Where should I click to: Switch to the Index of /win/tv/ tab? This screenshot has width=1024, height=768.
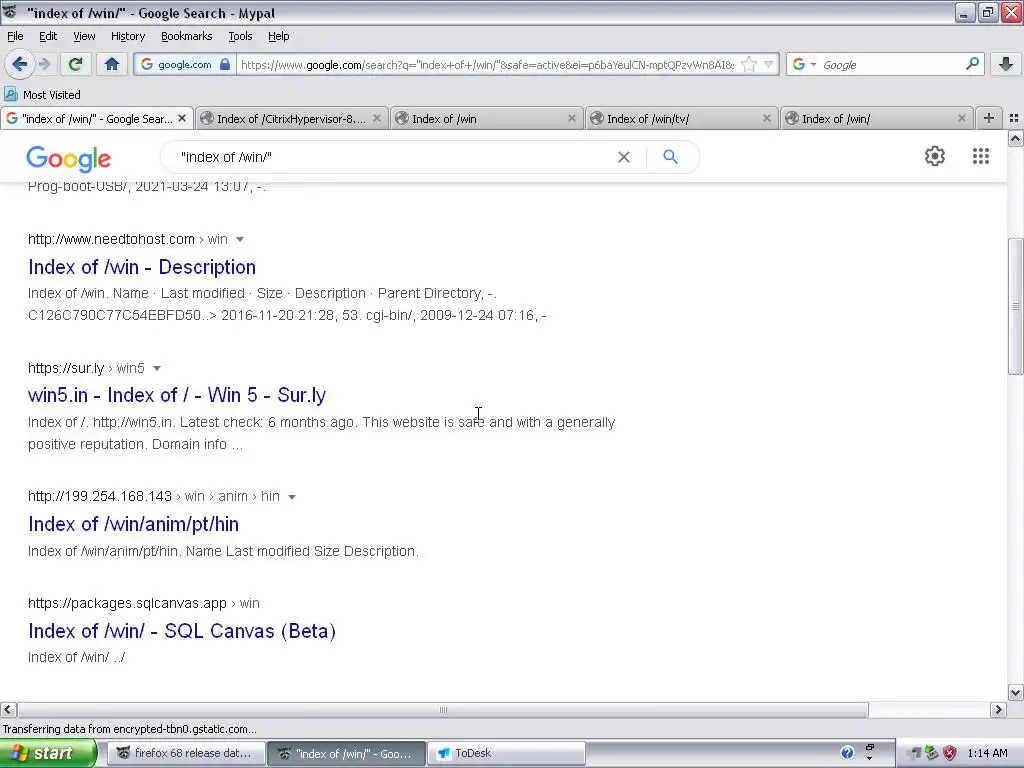point(680,118)
